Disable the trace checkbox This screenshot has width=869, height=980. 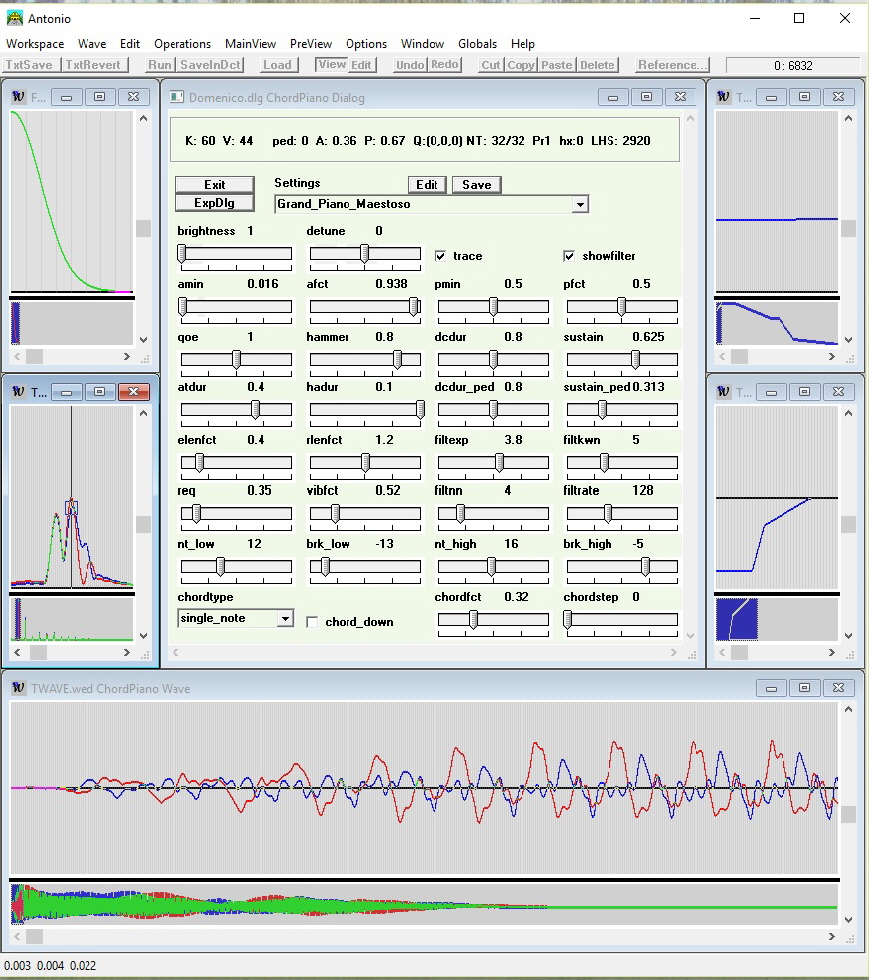click(441, 256)
